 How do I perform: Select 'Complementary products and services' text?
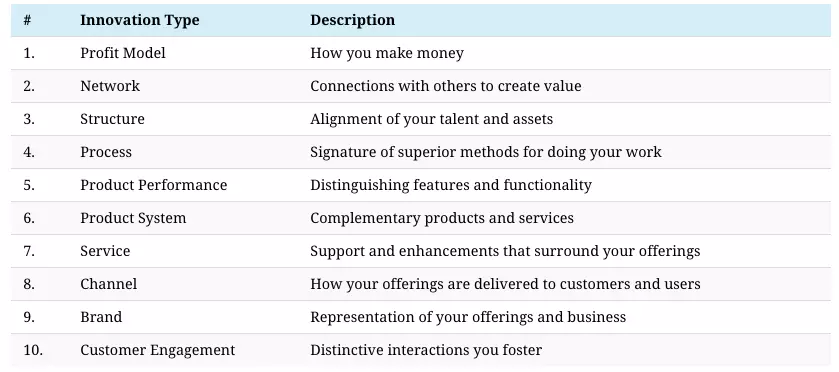(x=442, y=218)
